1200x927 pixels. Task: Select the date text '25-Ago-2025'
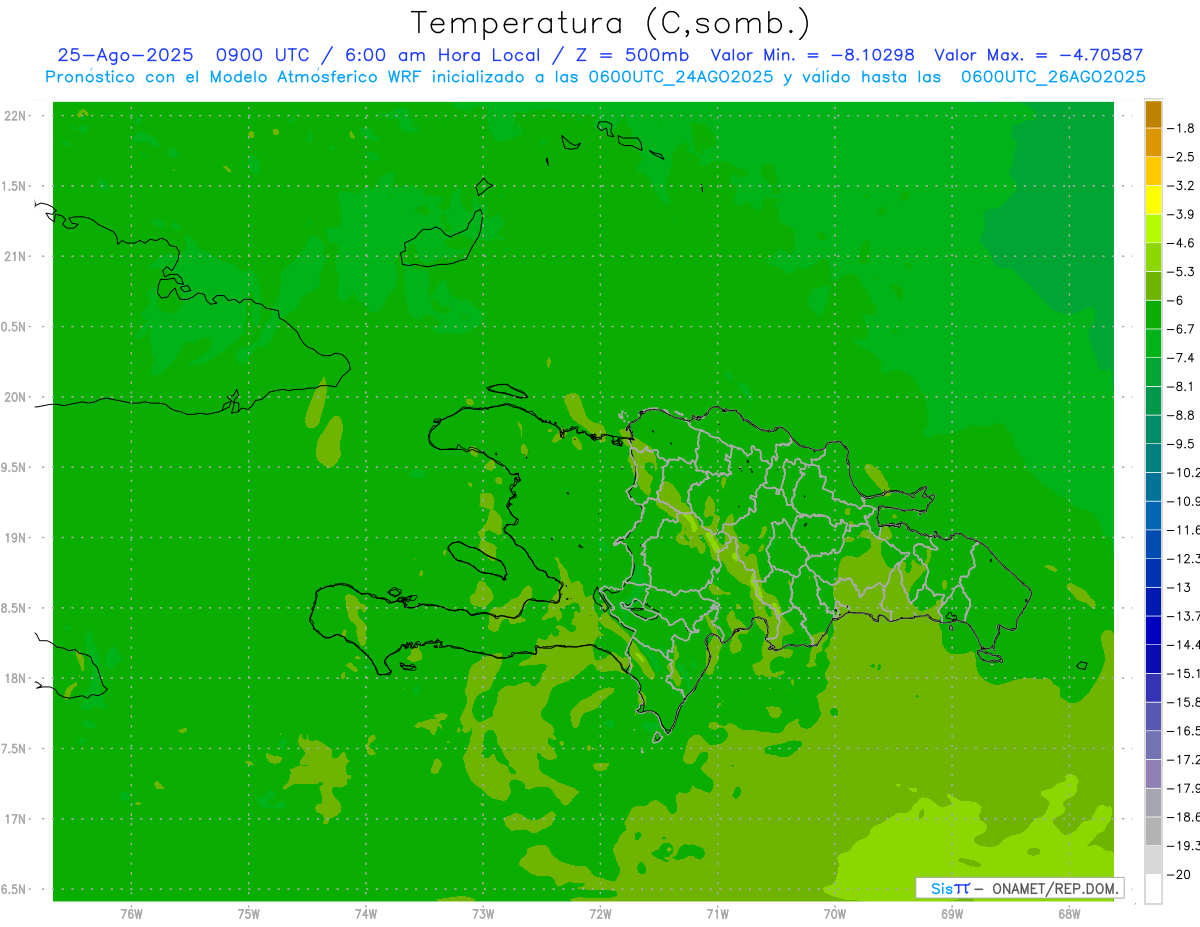(x=124, y=56)
